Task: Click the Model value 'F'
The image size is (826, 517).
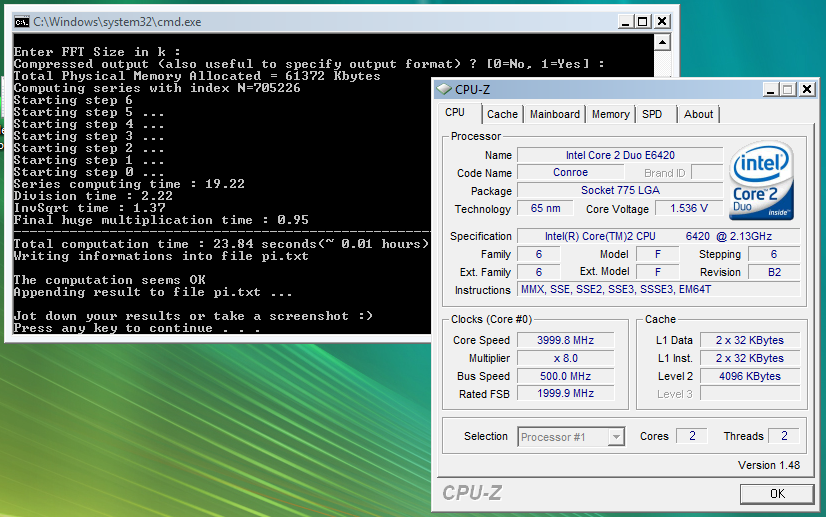Action: (x=657, y=254)
